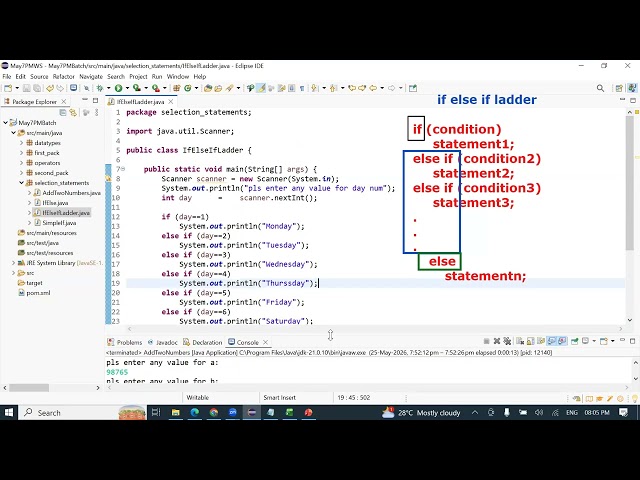Click the Pin Console icon
Image resolution: width=640 pixels, height=480 pixels.
[575, 341]
